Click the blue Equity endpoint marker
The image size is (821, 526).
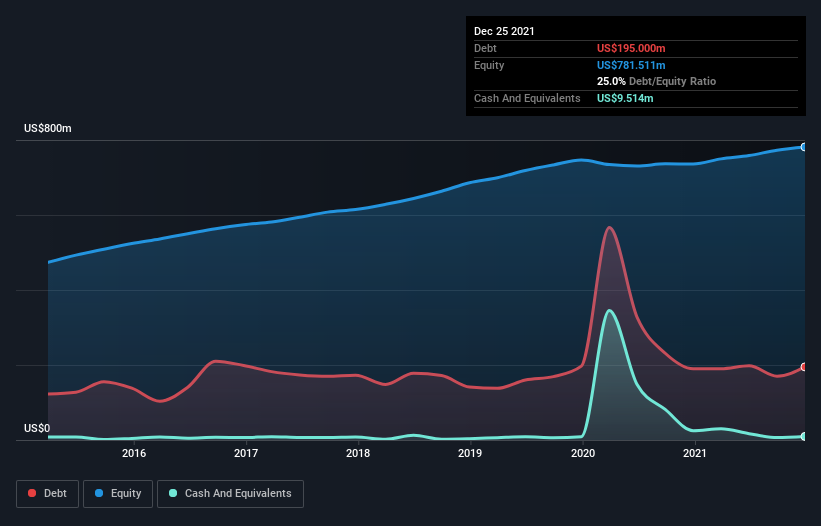pyautogui.click(x=804, y=147)
